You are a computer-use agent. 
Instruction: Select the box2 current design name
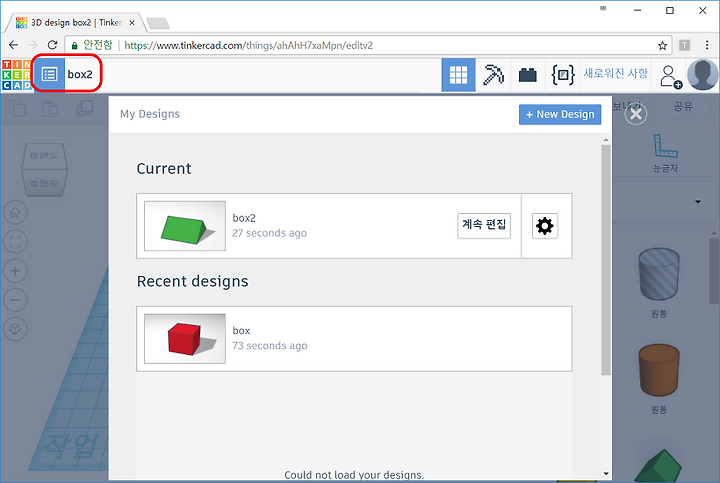tap(244, 218)
